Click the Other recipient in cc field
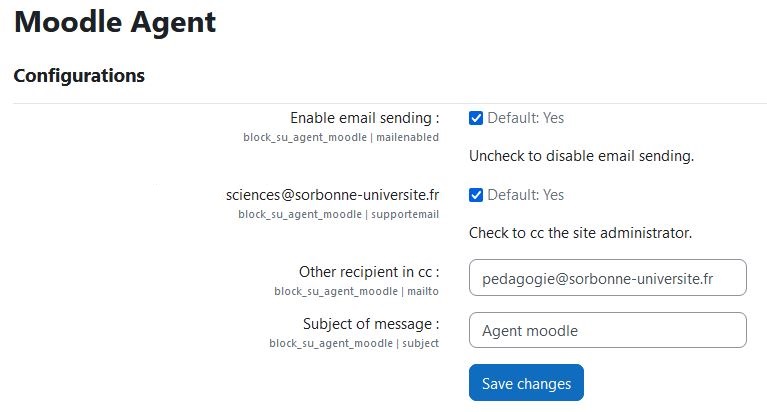Screen dimensions: 767x412 pos(608,277)
